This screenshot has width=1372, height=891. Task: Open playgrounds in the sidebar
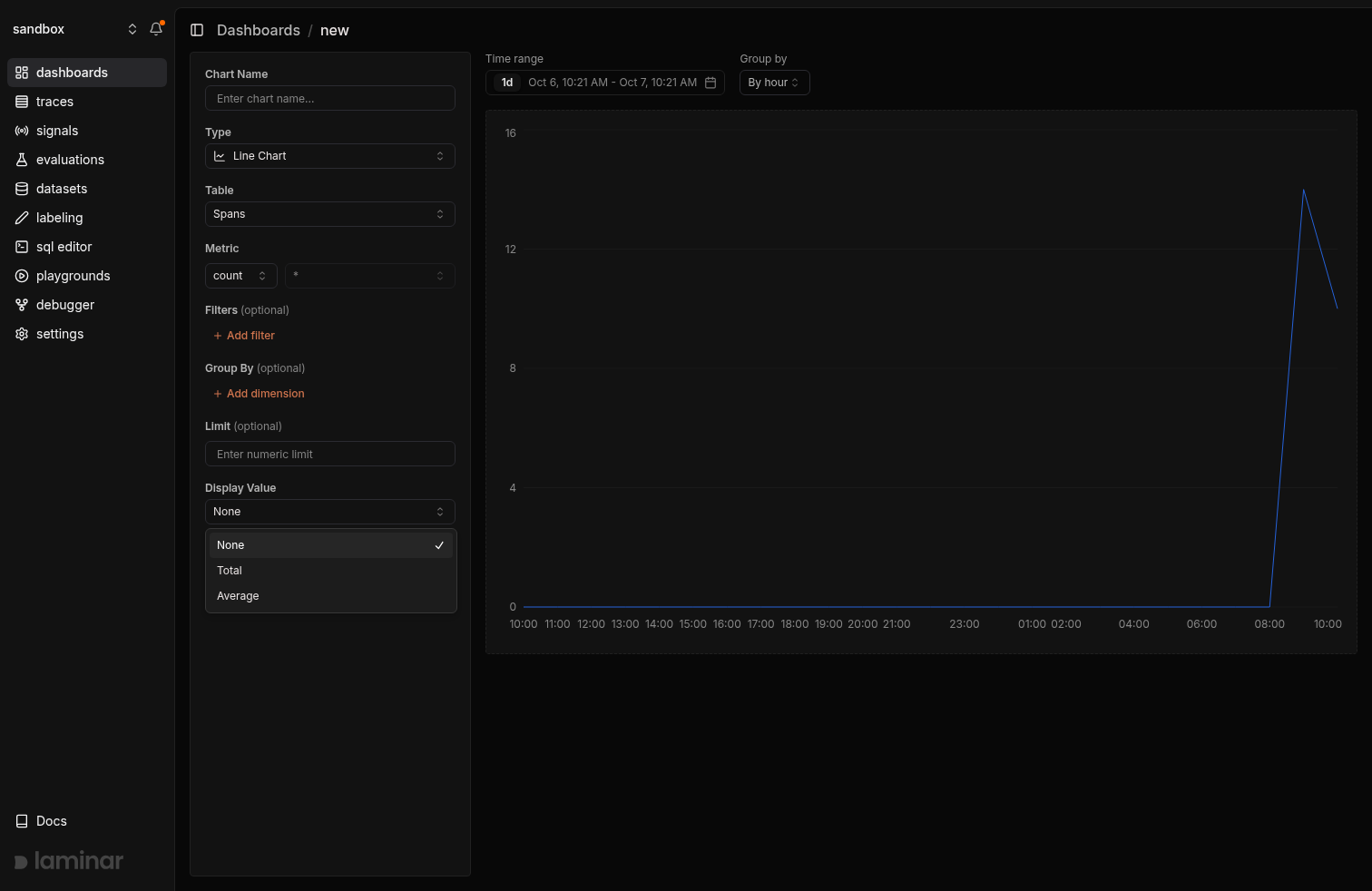click(87, 276)
